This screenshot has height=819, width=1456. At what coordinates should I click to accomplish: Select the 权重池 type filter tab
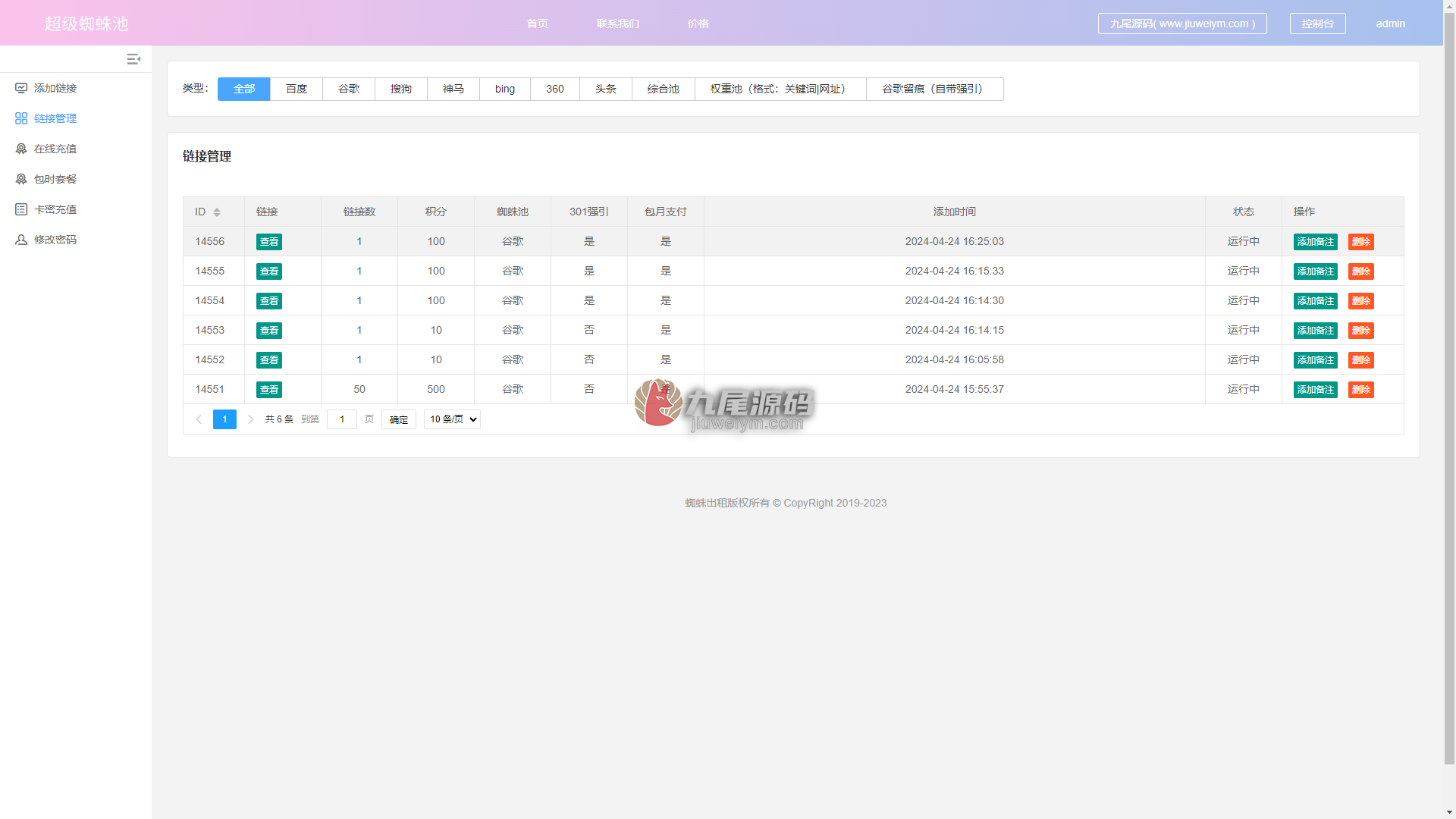(780, 89)
